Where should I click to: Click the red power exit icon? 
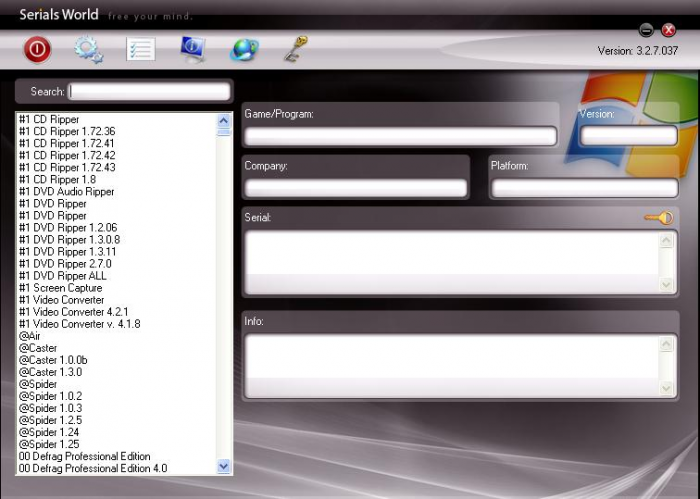point(37,49)
